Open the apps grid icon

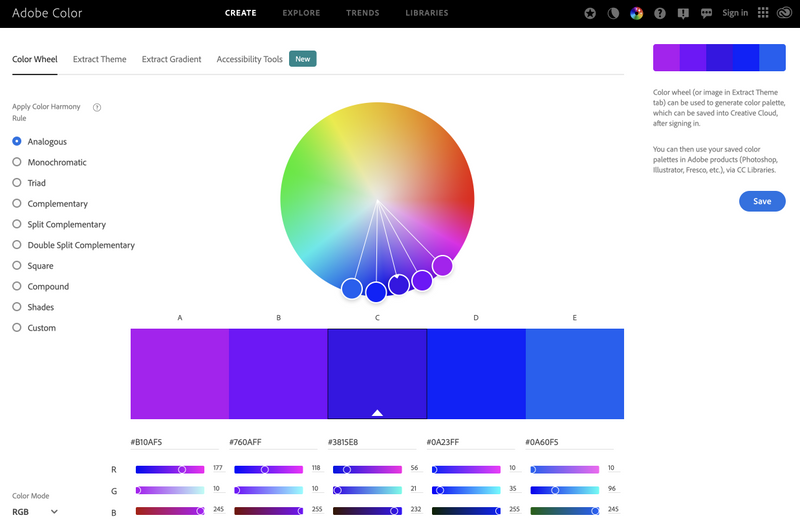[x=763, y=13]
